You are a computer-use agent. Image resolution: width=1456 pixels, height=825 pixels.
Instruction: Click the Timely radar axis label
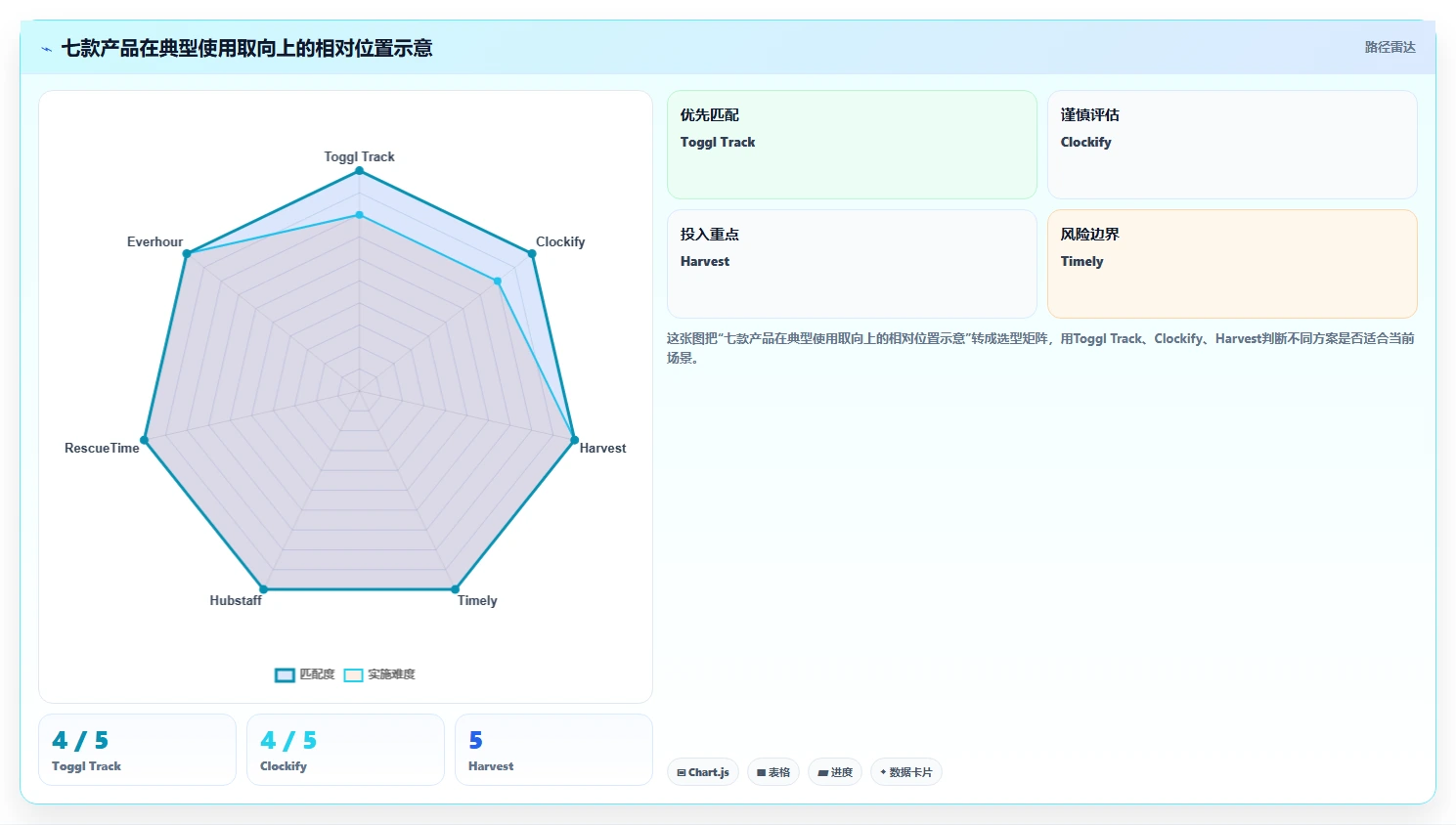click(x=477, y=600)
